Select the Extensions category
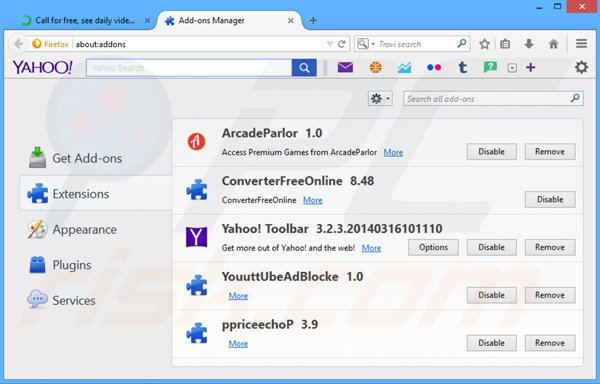Image resolution: width=600 pixels, height=384 pixels. pos(96,194)
